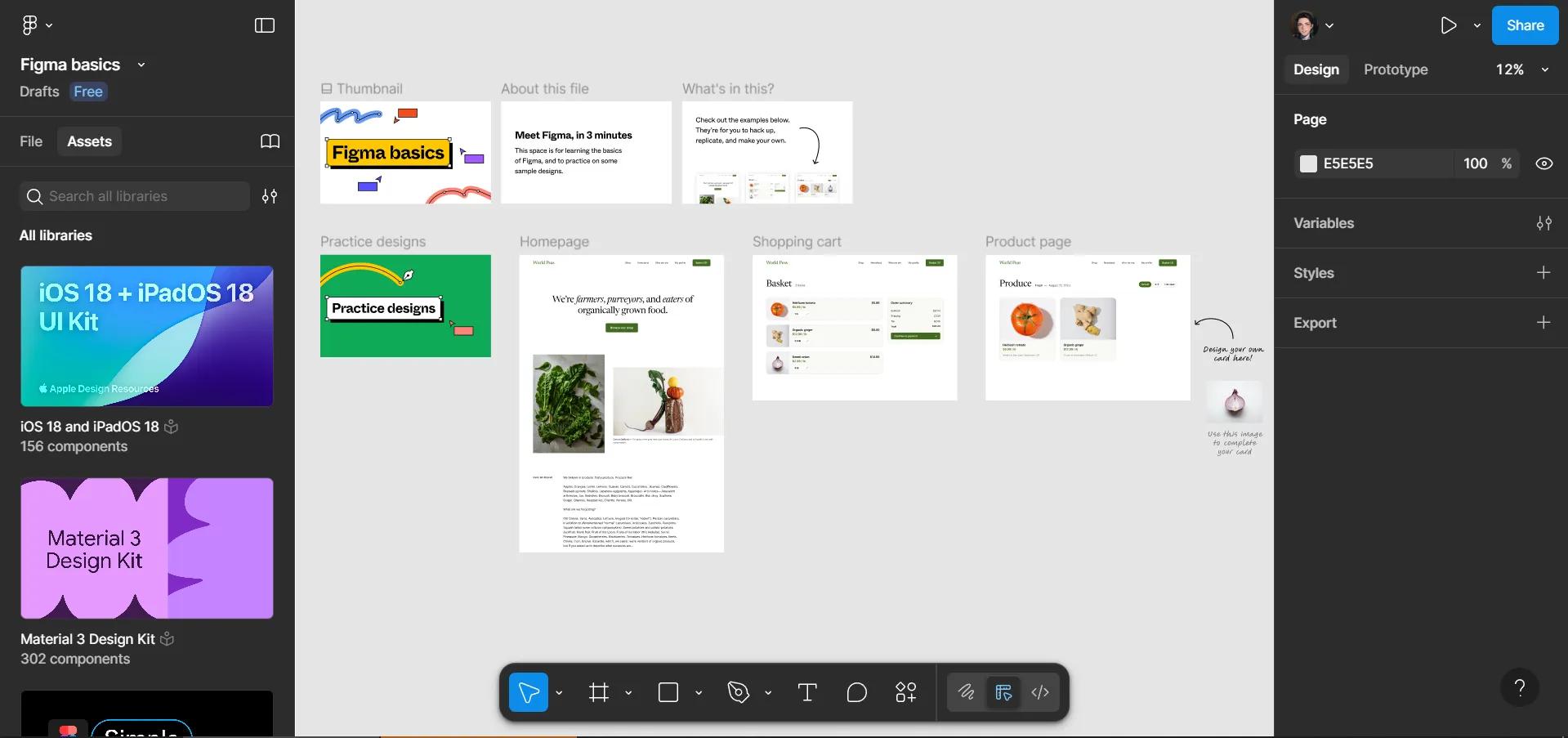
Task: Select the Rectangle shape tool
Action: 668,692
